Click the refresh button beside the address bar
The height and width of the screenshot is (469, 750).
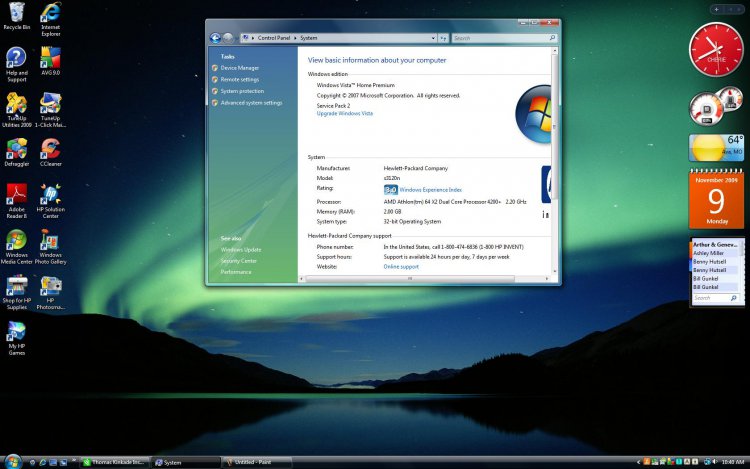pos(443,38)
